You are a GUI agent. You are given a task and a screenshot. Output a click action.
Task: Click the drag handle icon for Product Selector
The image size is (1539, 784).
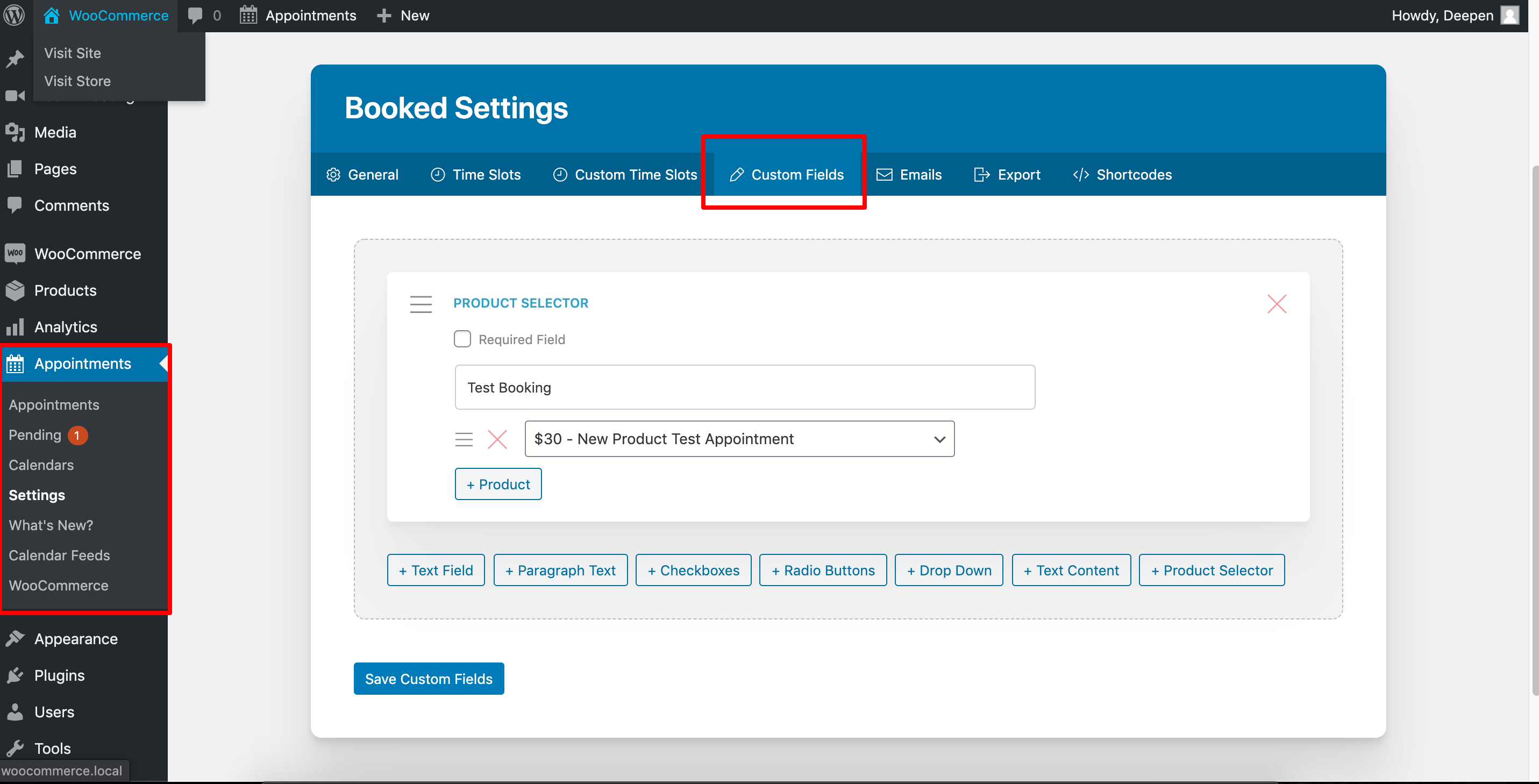(x=419, y=303)
